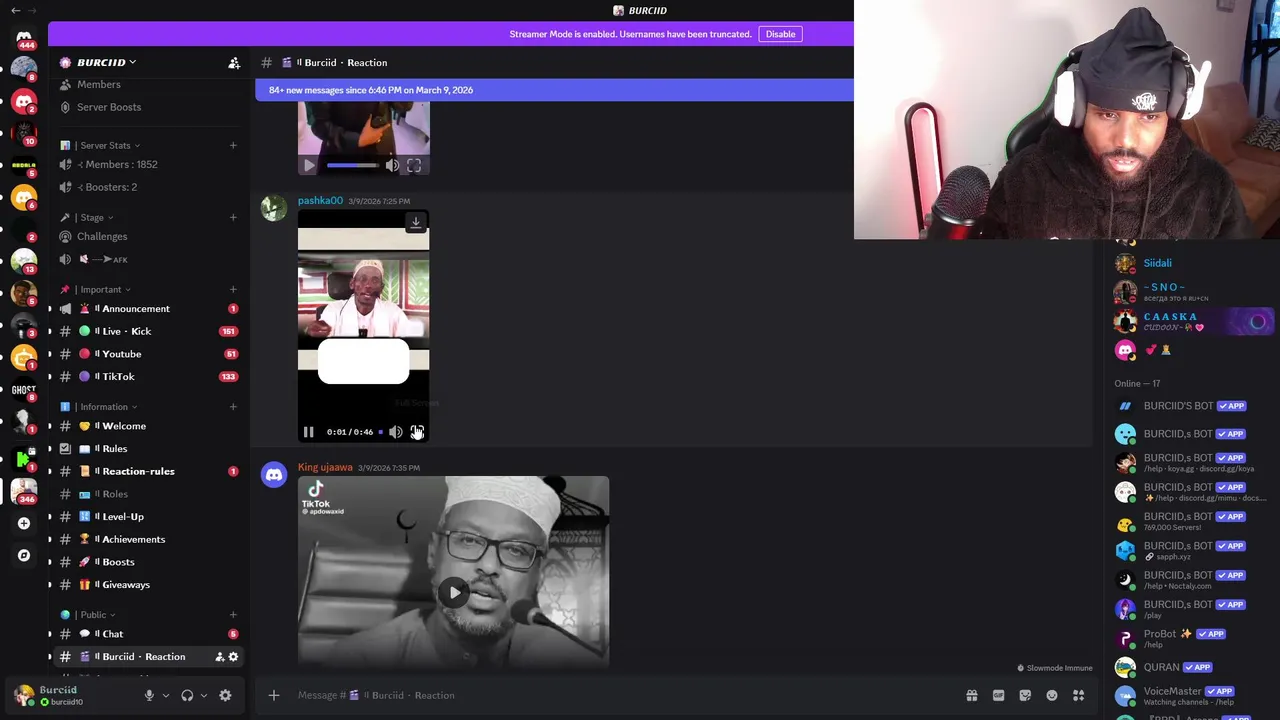
Task: Switch to the Youtube channel
Action: 148,354
